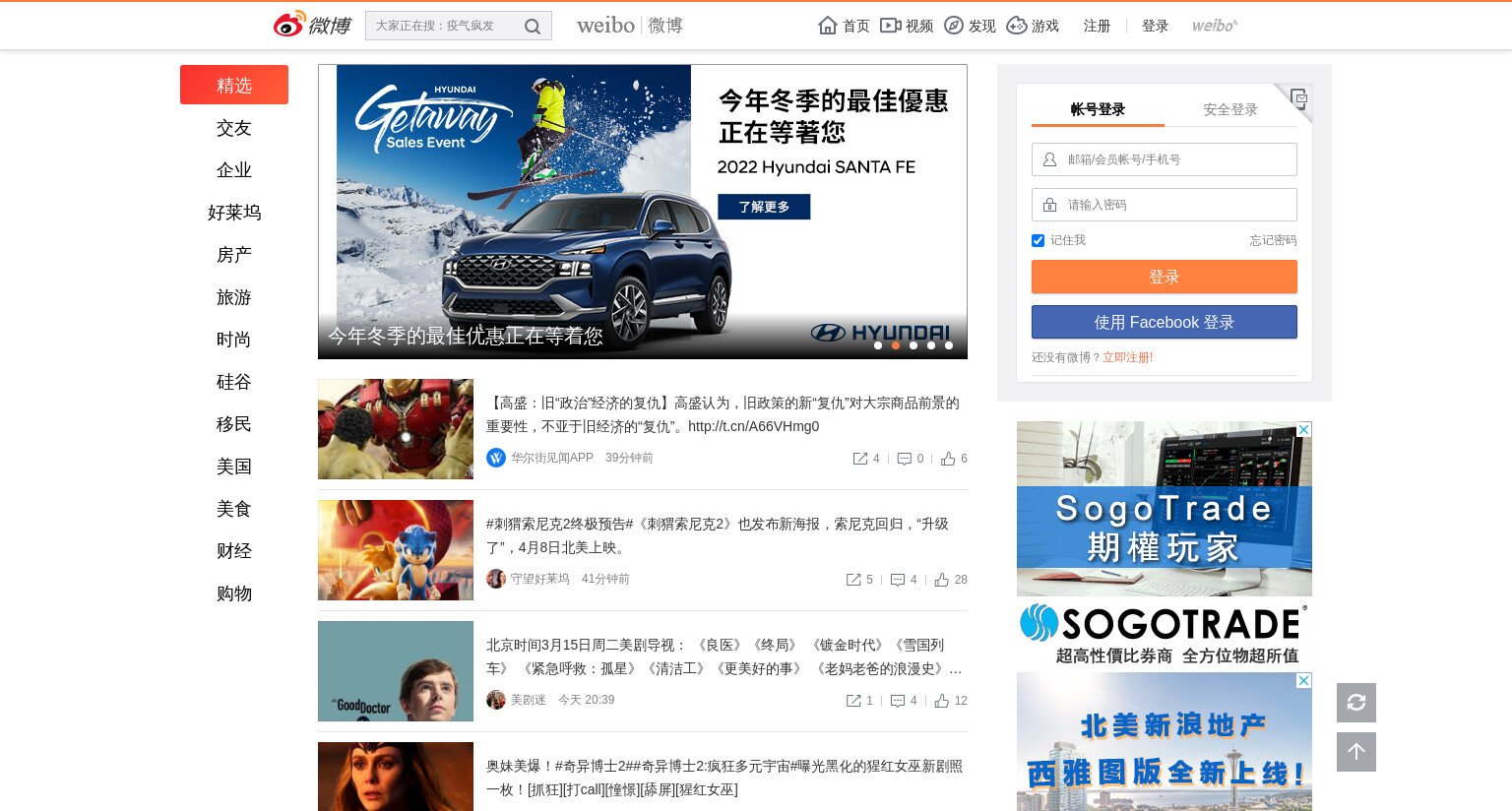Select 好莱坞 category in sidebar
This screenshot has height=811, width=1512.
click(234, 213)
